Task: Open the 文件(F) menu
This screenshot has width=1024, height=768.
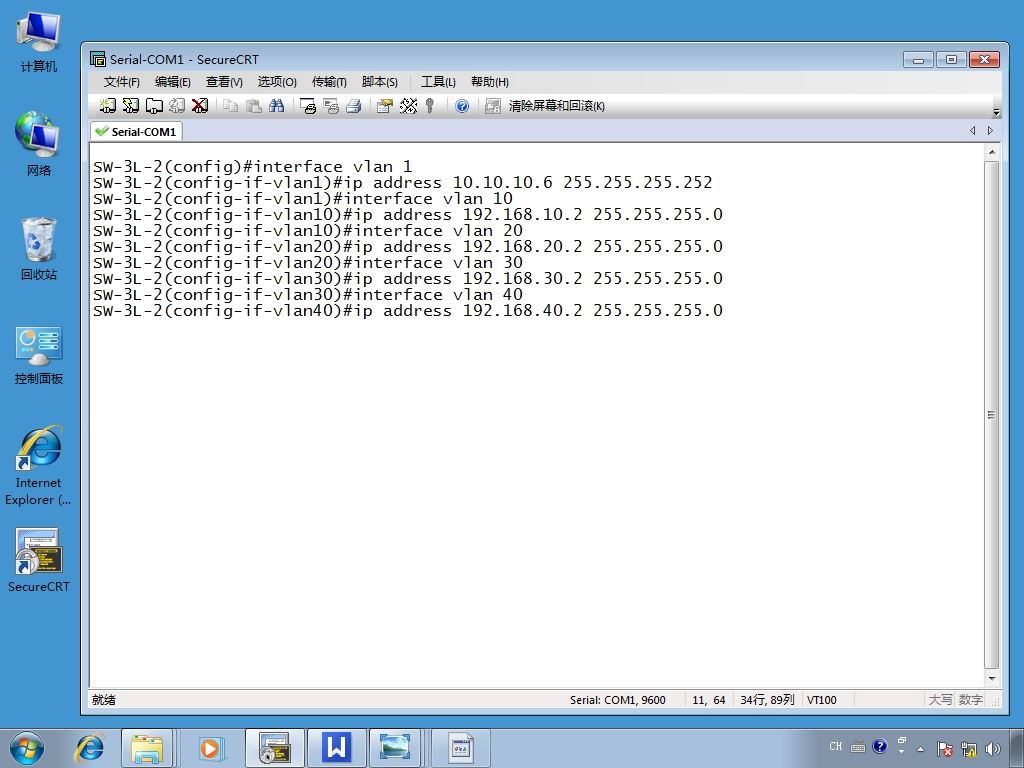Action: [121, 82]
